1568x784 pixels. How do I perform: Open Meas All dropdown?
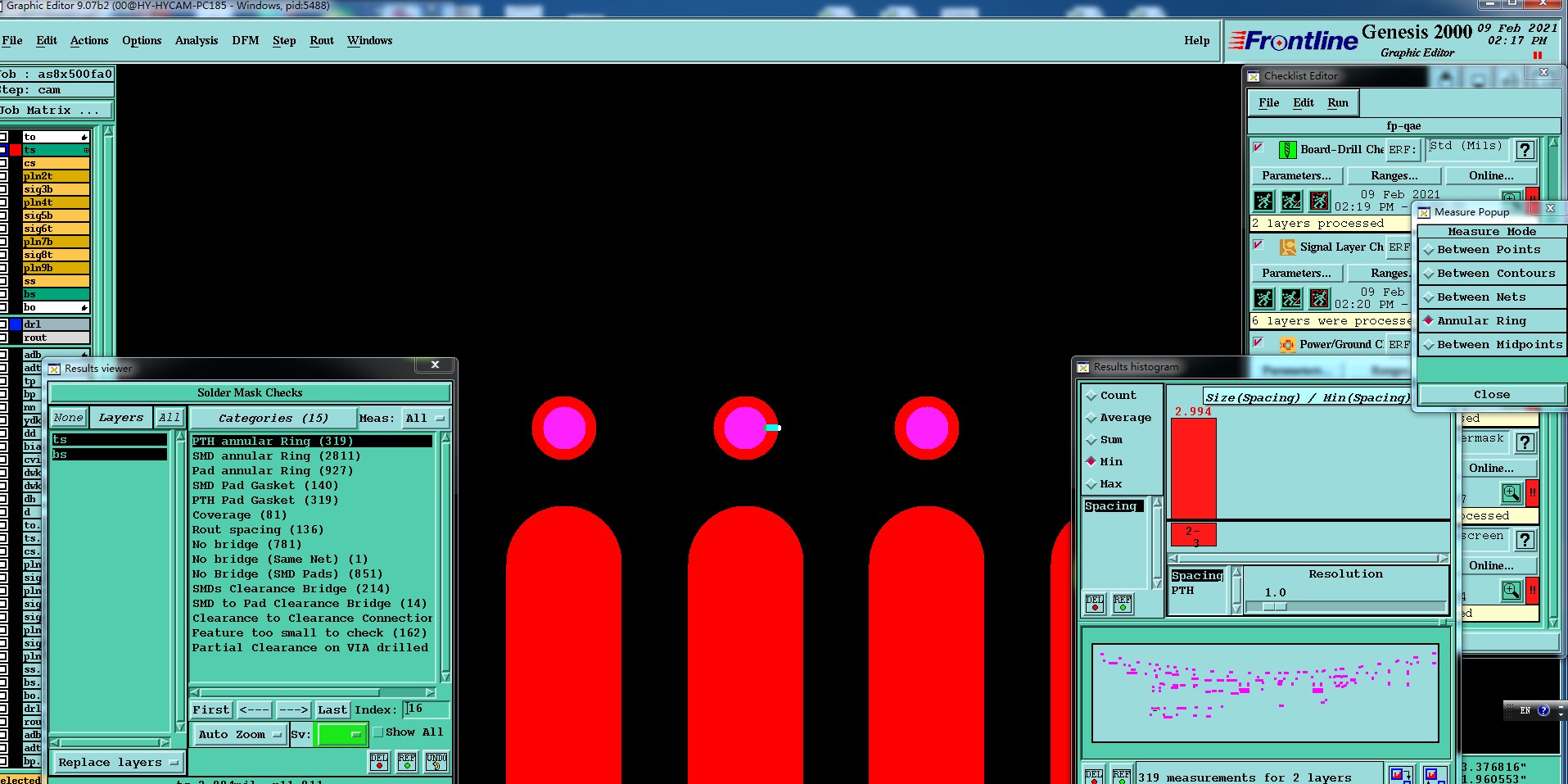(425, 419)
